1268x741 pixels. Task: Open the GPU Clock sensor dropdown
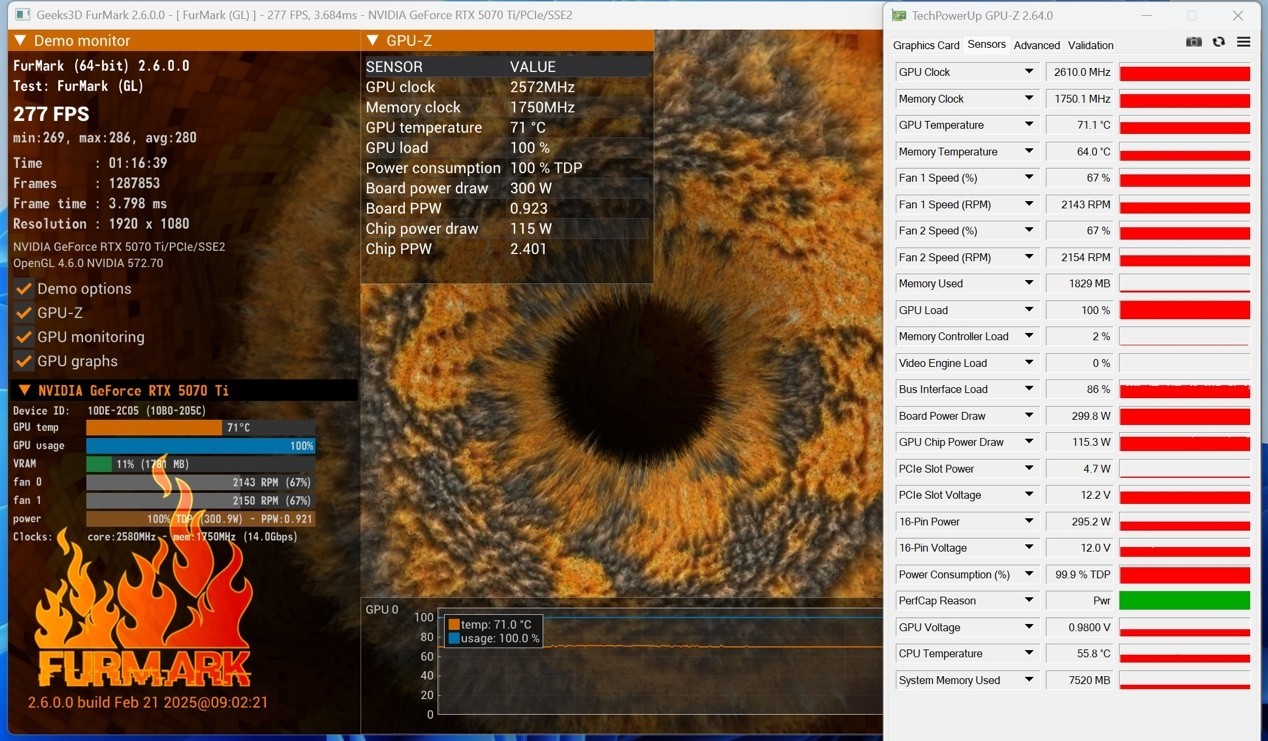[1028, 72]
